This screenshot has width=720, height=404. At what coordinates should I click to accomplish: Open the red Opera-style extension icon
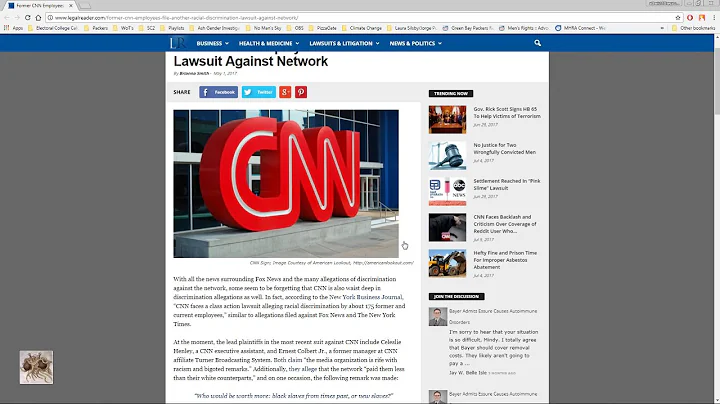690,17
